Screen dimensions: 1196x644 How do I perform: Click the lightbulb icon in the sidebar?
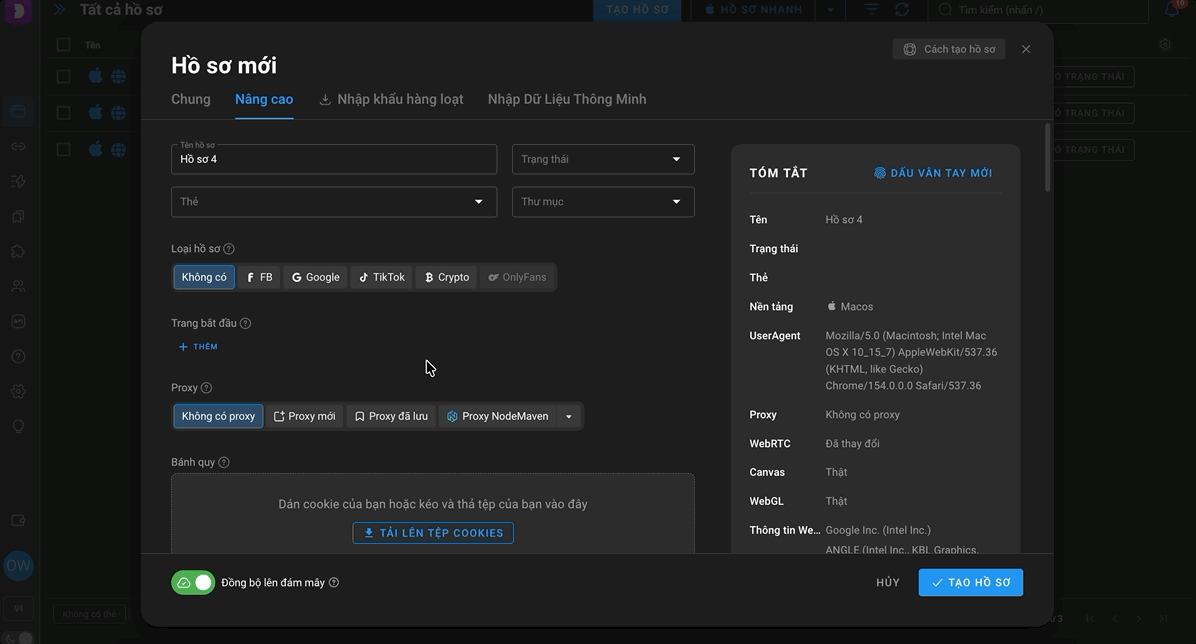[x=18, y=427]
